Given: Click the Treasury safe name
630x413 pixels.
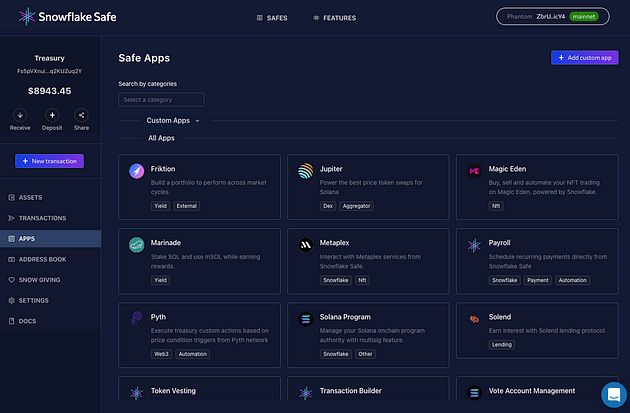Looking at the screenshot, I should [x=49, y=58].
